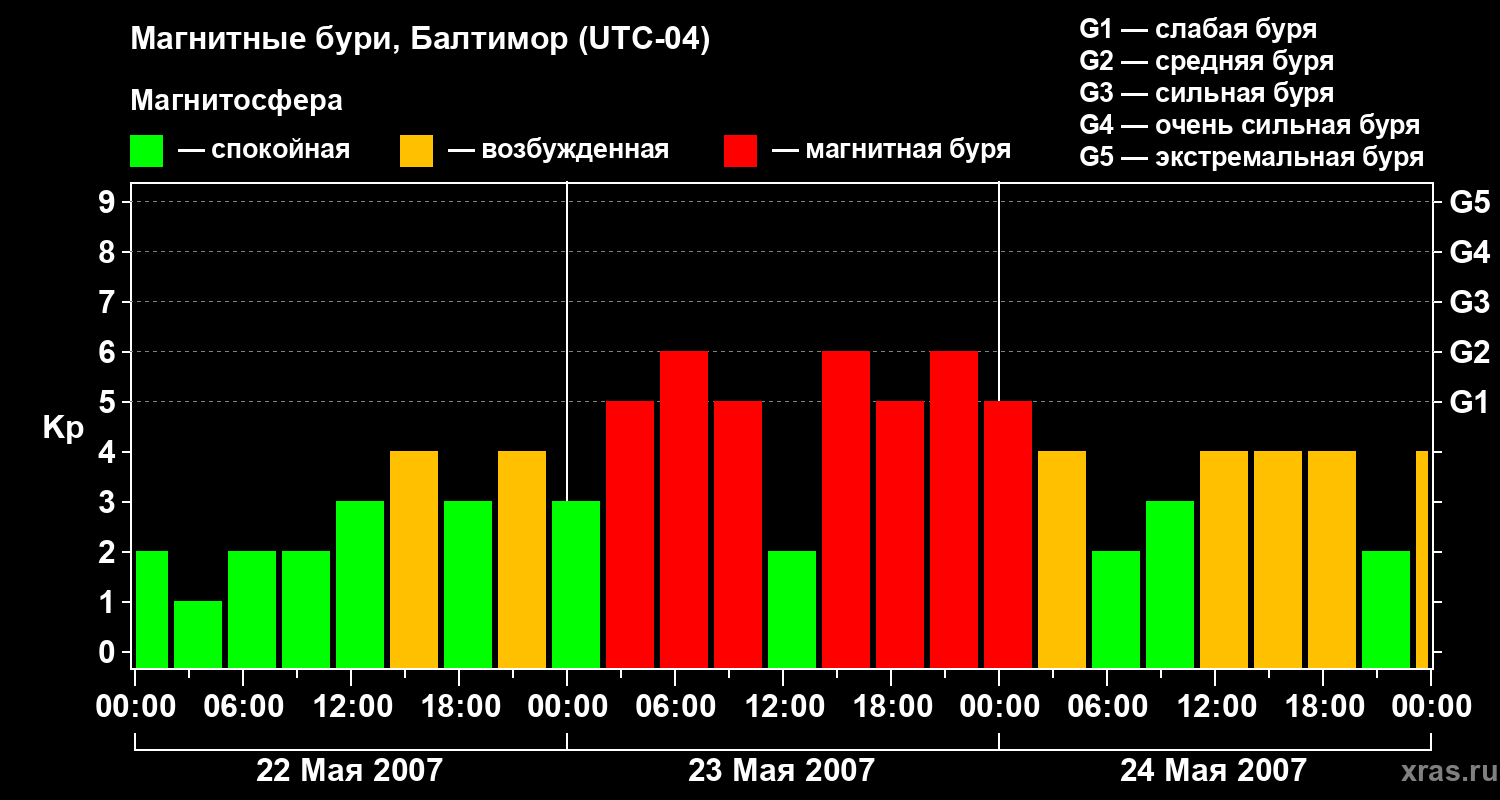The height and width of the screenshot is (800, 1500).
Task: Click the '23 Мая 2007' date label
Action: pos(782,771)
